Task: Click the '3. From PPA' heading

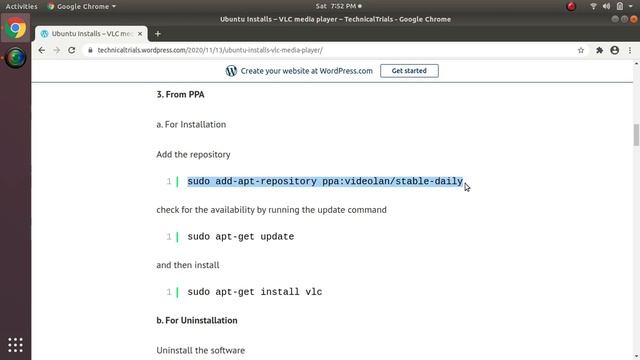Action: [x=180, y=94]
